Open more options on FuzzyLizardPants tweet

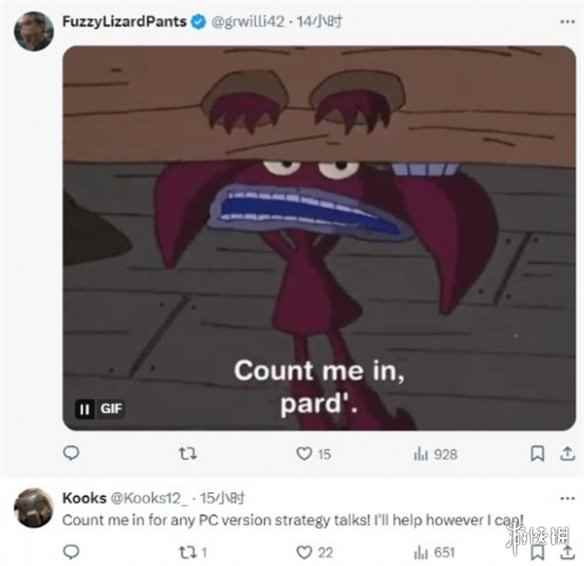coord(567,22)
